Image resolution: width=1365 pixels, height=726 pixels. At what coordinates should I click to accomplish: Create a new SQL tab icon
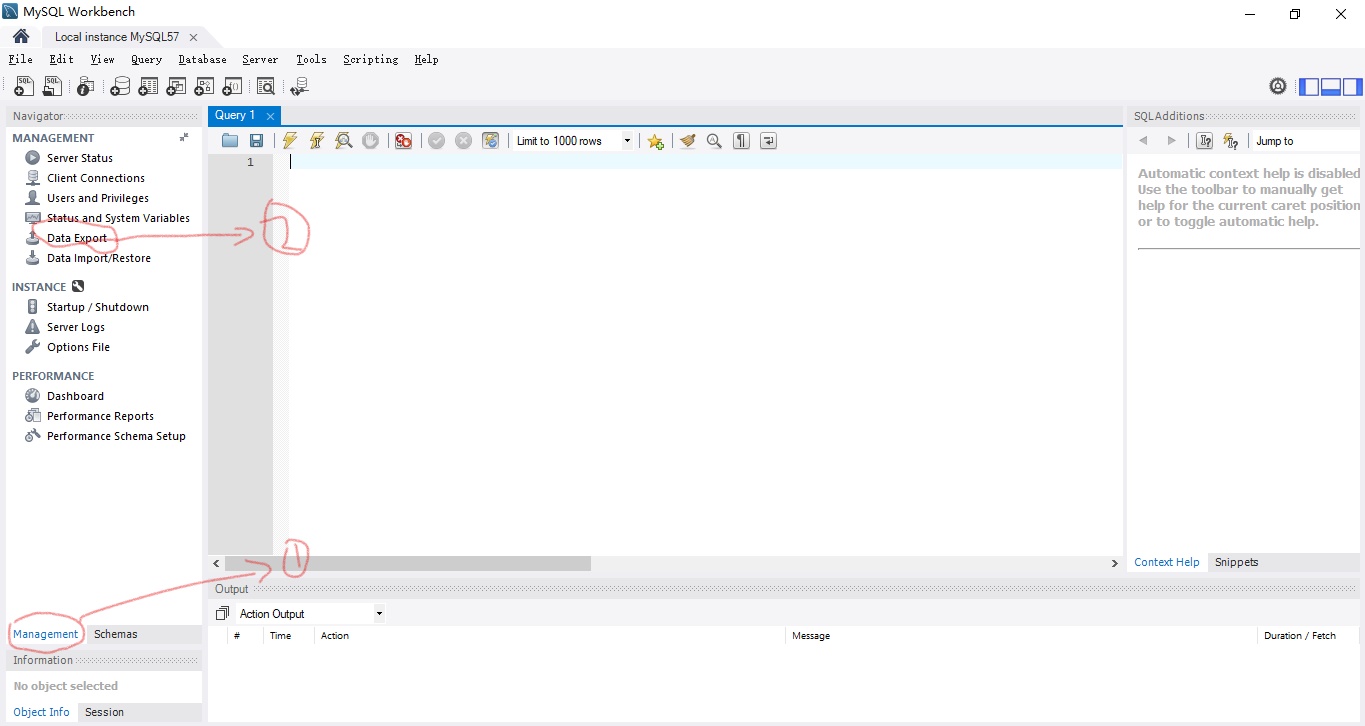[24, 87]
